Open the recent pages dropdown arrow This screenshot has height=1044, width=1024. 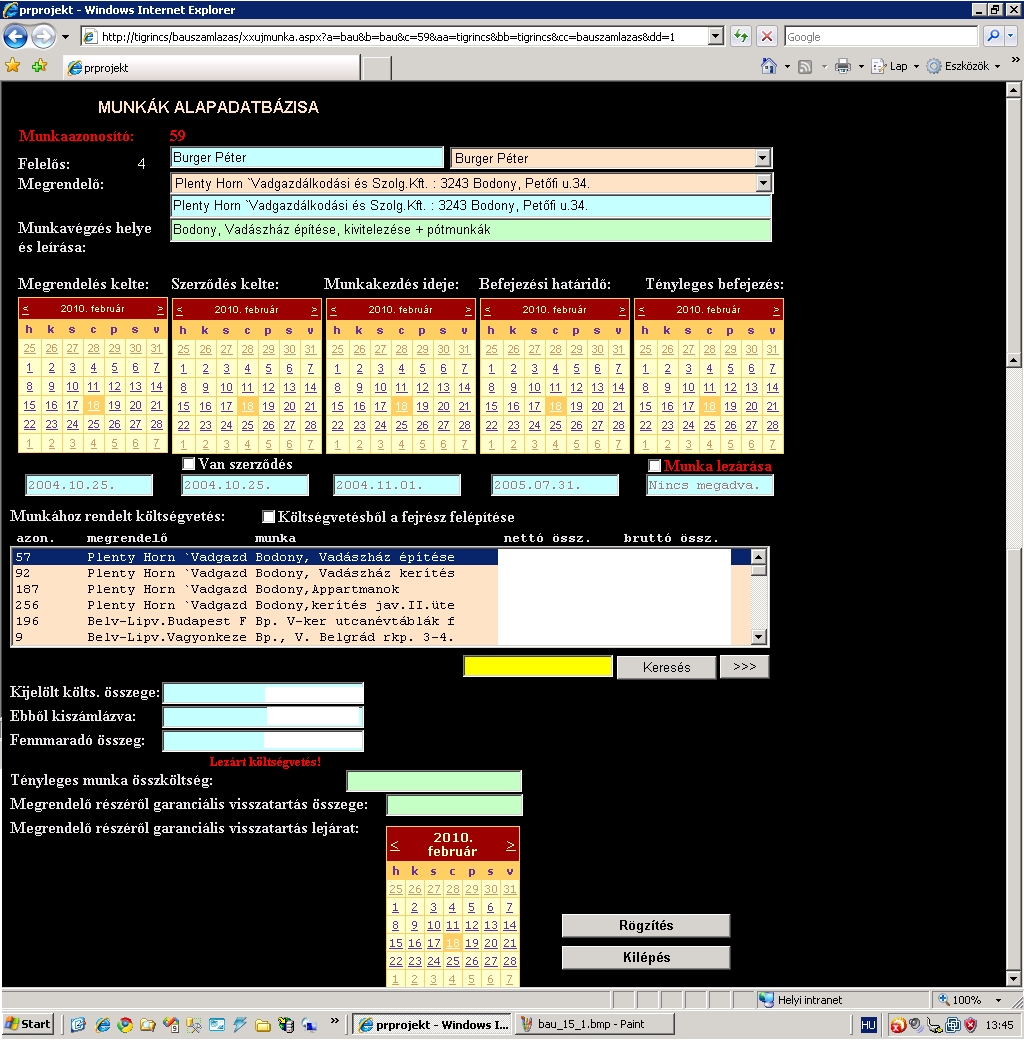(x=65, y=37)
